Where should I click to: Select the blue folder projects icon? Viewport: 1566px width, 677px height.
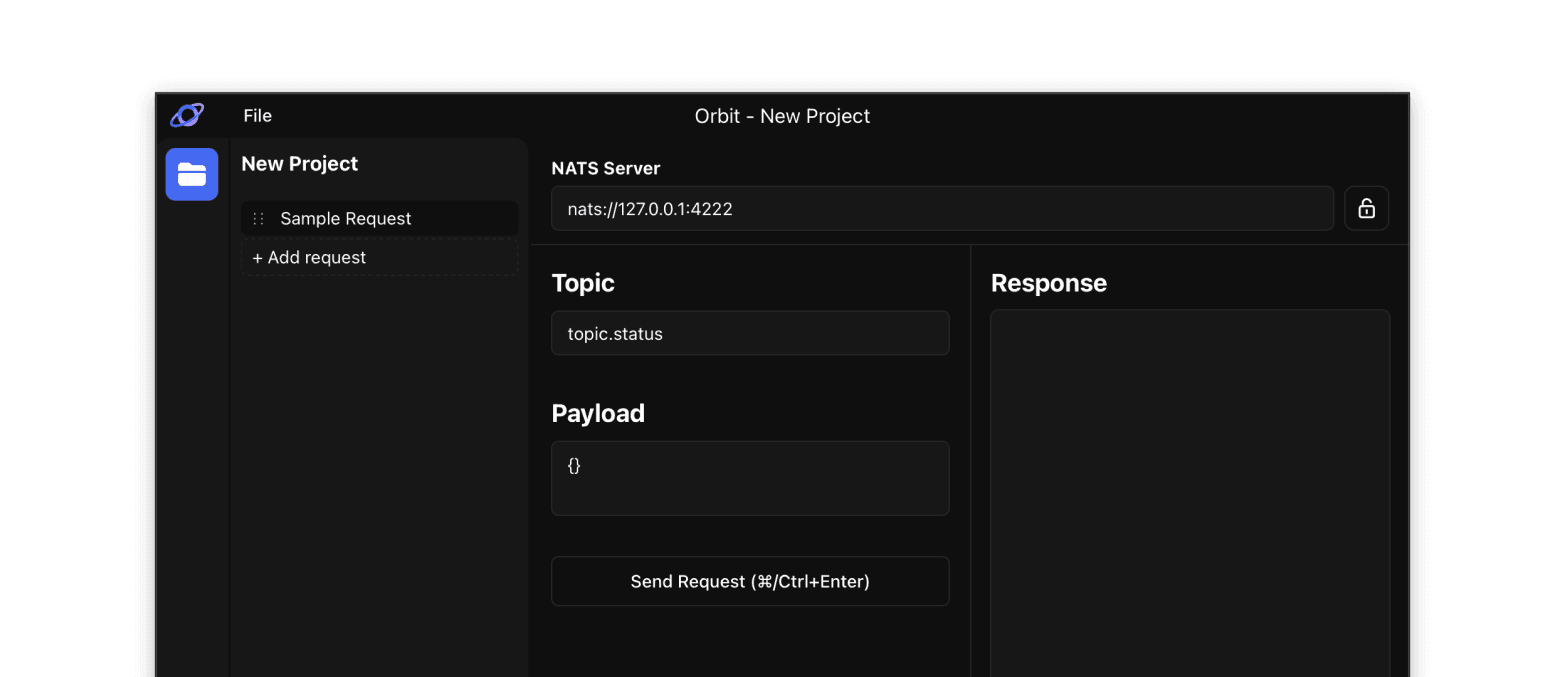click(192, 175)
